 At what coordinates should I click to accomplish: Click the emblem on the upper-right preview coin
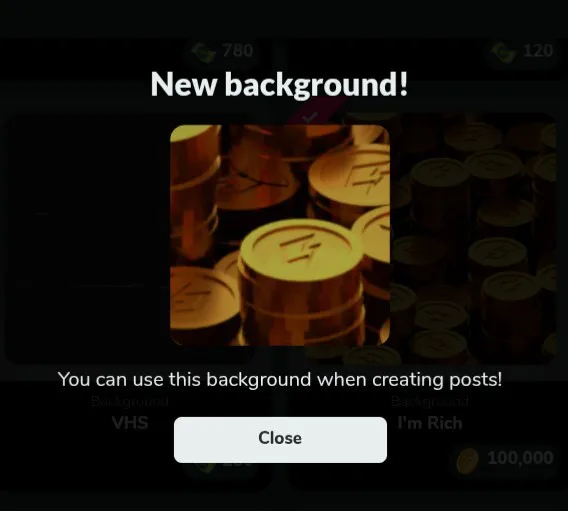click(x=366, y=176)
